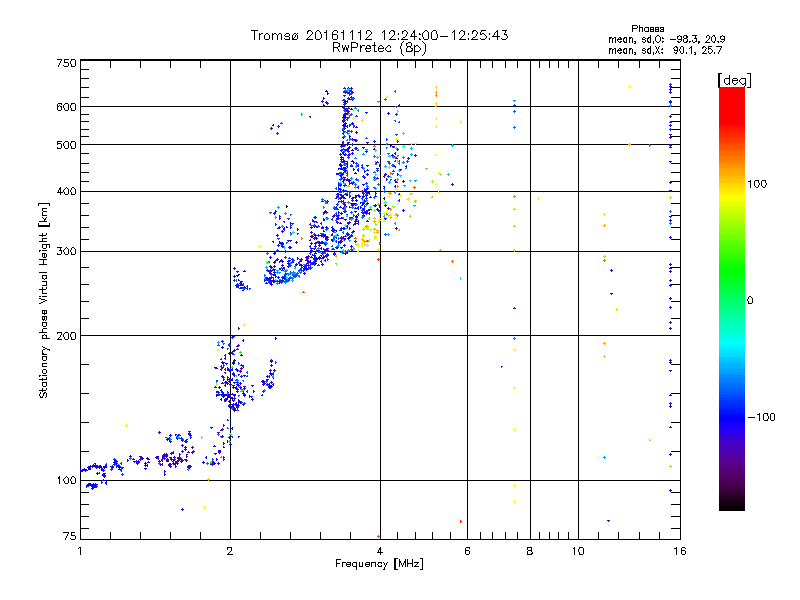
Task: Click the 'mean, sd,X: 90.1, 25.7' text
Action: (x=665, y=50)
